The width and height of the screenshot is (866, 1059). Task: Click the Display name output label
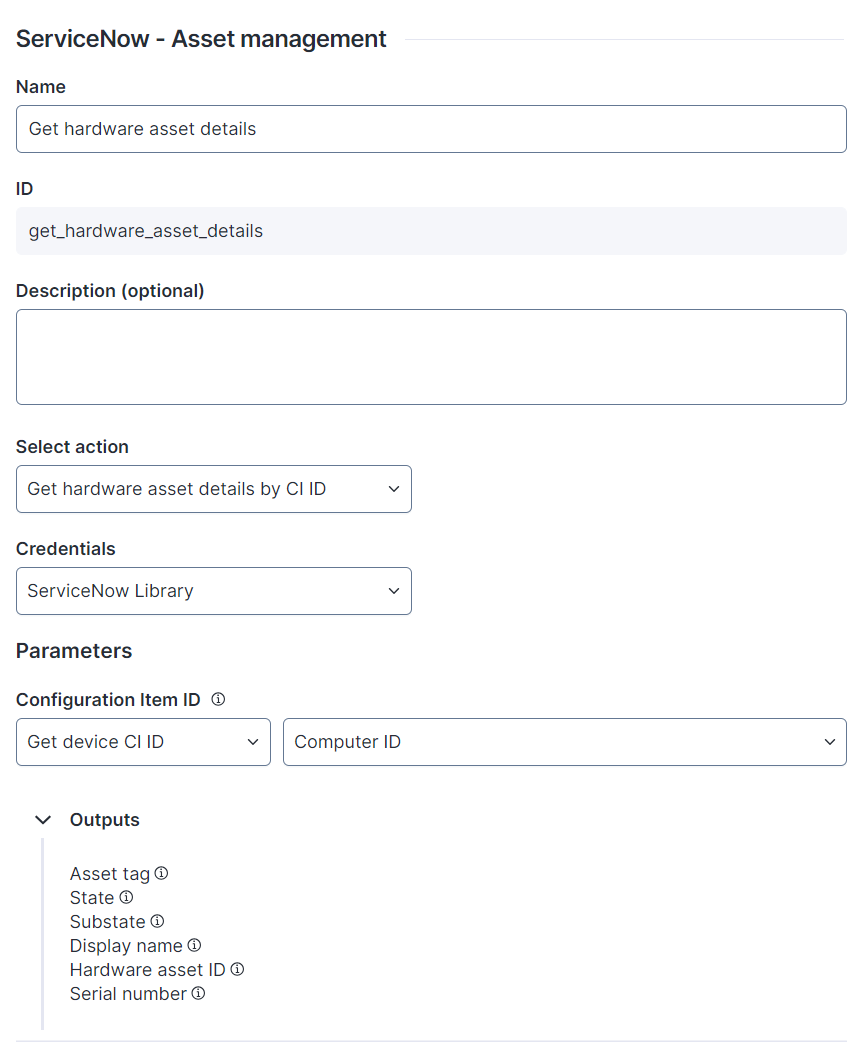click(126, 946)
